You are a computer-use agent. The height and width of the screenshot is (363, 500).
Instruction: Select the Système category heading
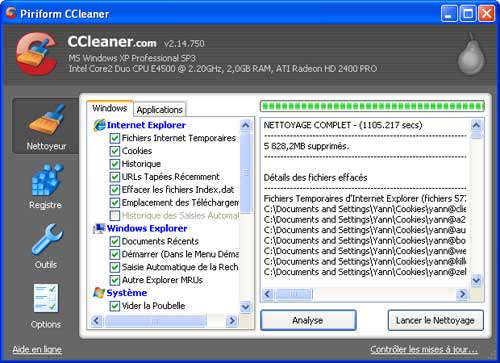click(x=127, y=293)
